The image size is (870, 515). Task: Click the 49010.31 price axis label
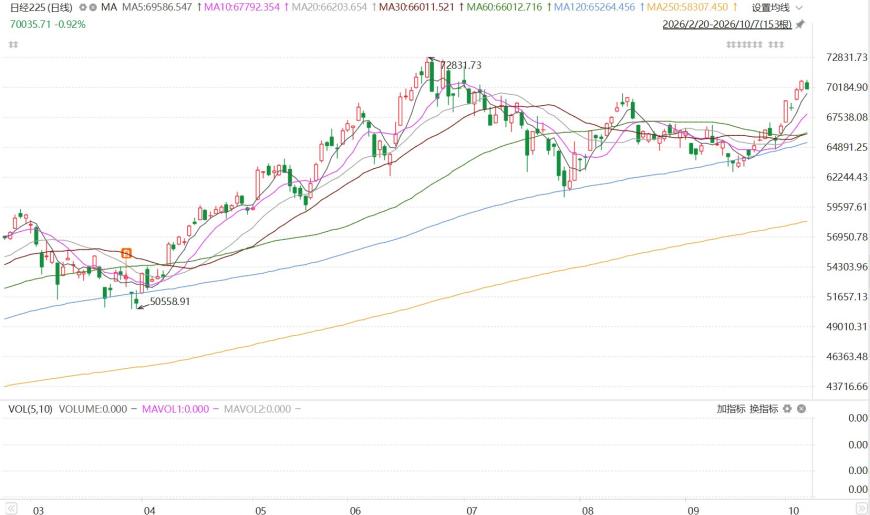[x=847, y=326]
